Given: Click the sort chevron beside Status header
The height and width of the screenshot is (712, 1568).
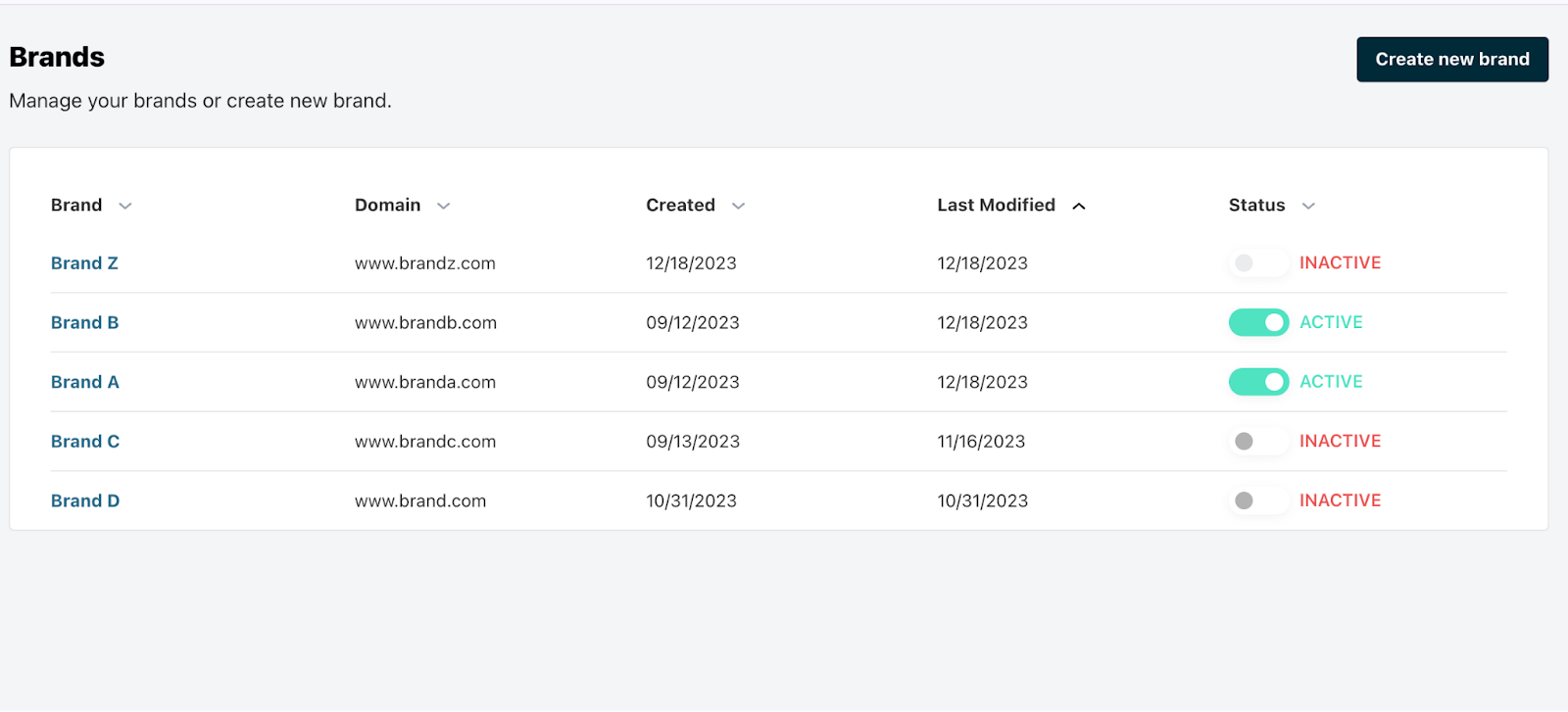Looking at the screenshot, I should tap(1307, 206).
